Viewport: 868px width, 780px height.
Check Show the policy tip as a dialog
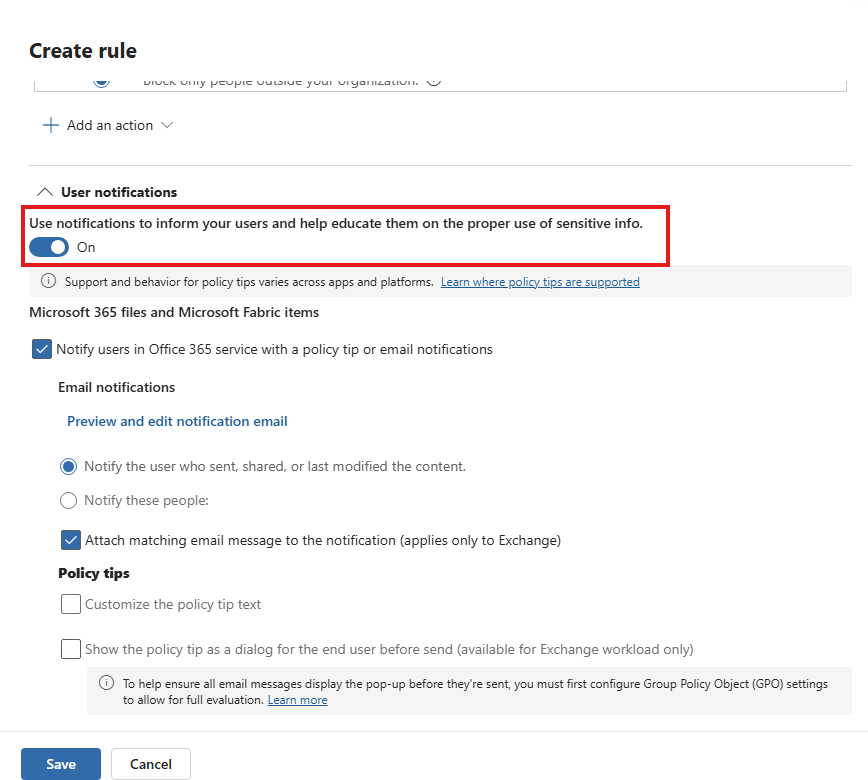click(x=70, y=649)
